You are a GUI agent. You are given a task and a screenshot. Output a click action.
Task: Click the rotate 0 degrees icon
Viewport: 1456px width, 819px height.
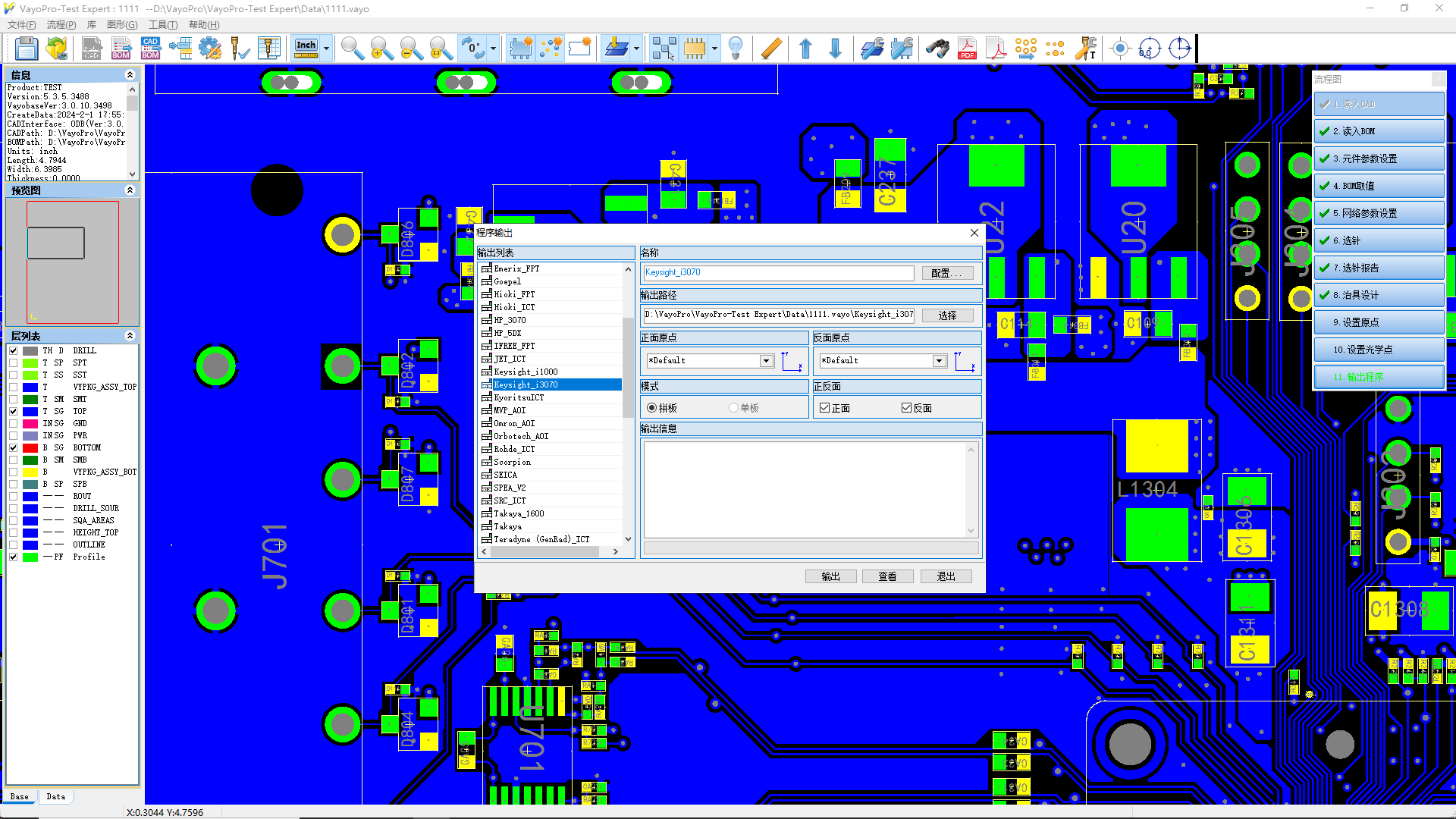(472, 49)
